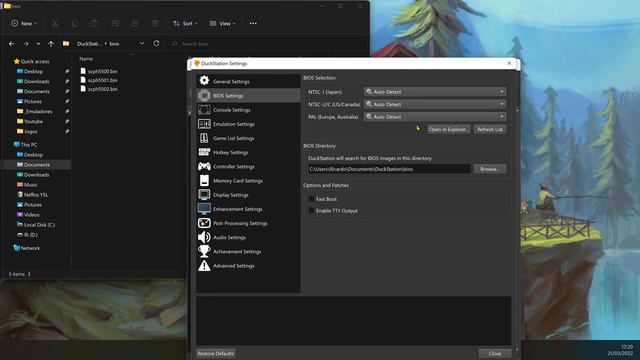640x360 pixels.
Task: Open Game List Settings icon
Action: [204, 138]
